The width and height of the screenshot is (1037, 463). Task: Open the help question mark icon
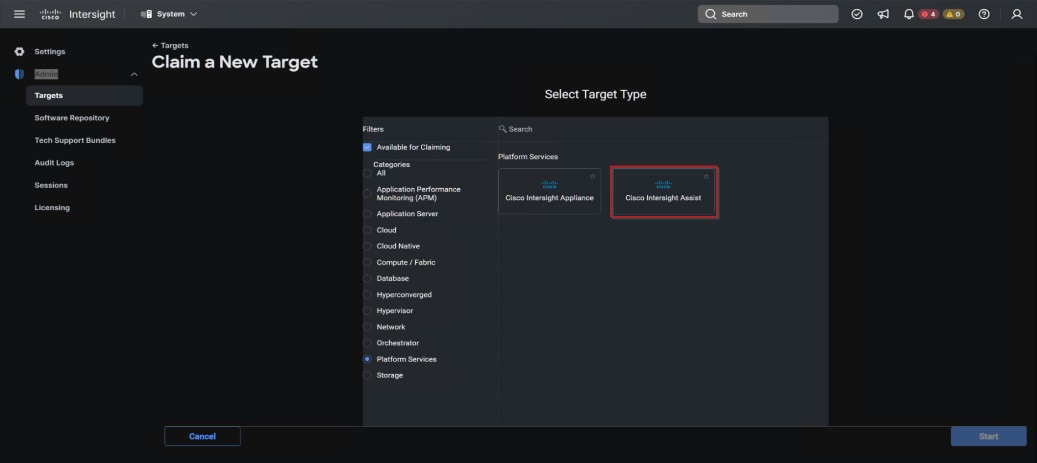pos(984,14)
